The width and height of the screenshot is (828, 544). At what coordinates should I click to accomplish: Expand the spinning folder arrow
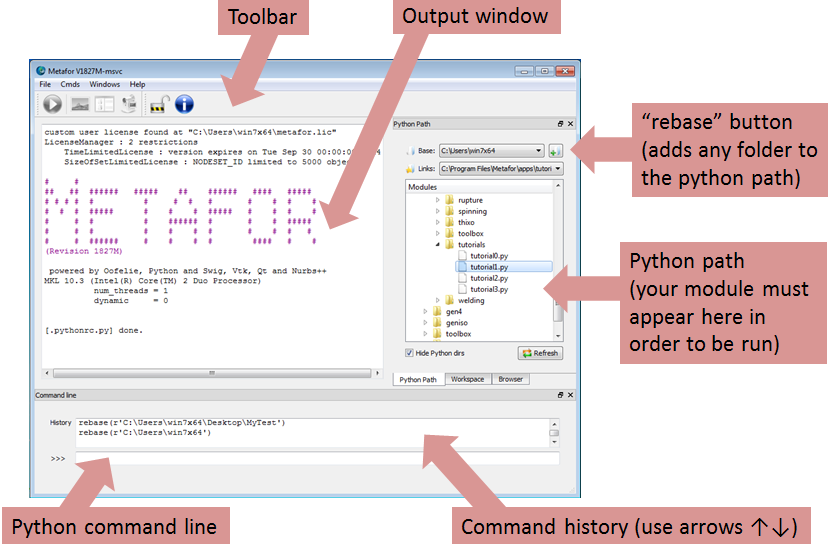tap(437, 211)
